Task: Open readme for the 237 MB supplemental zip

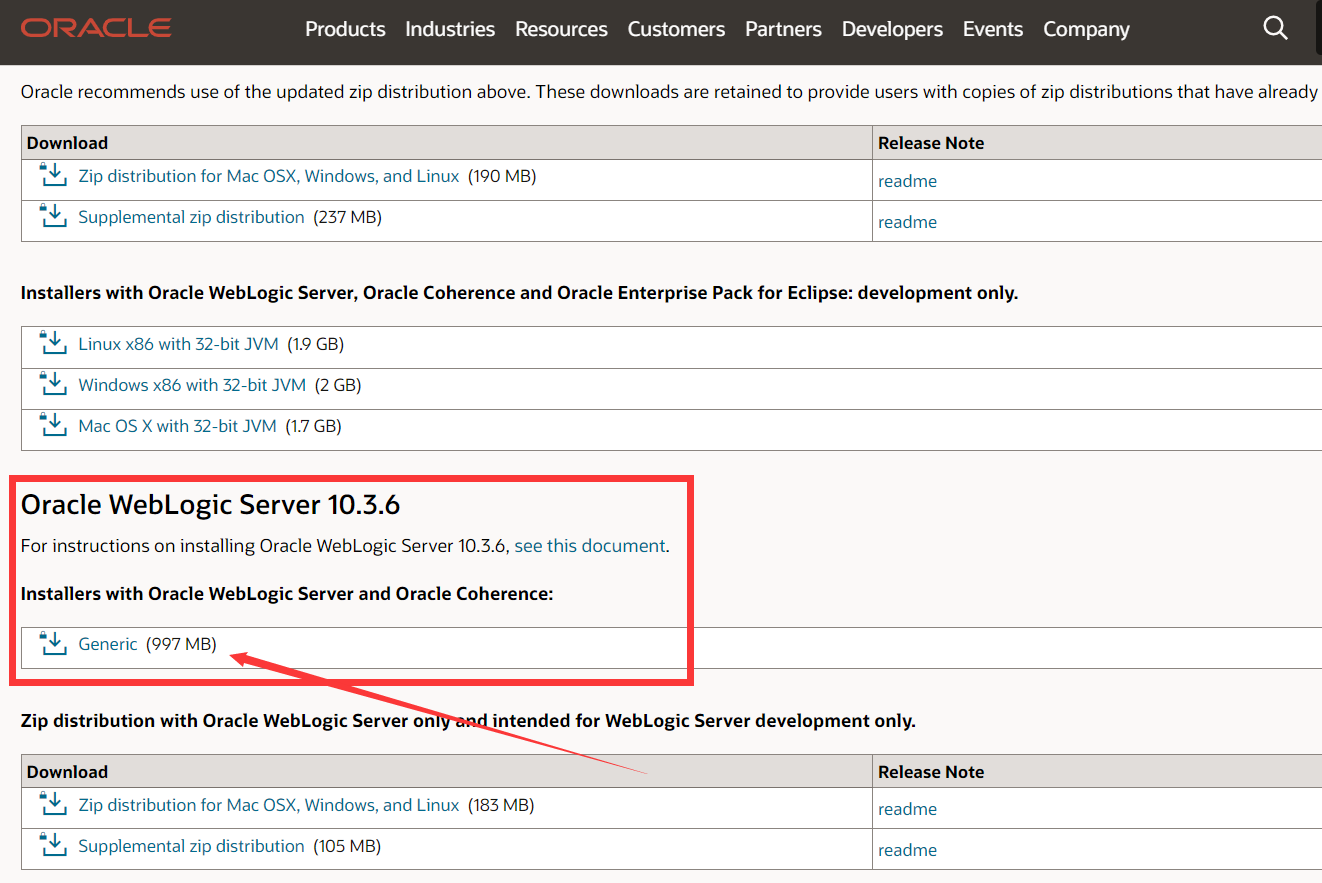Action: [907, 222]
